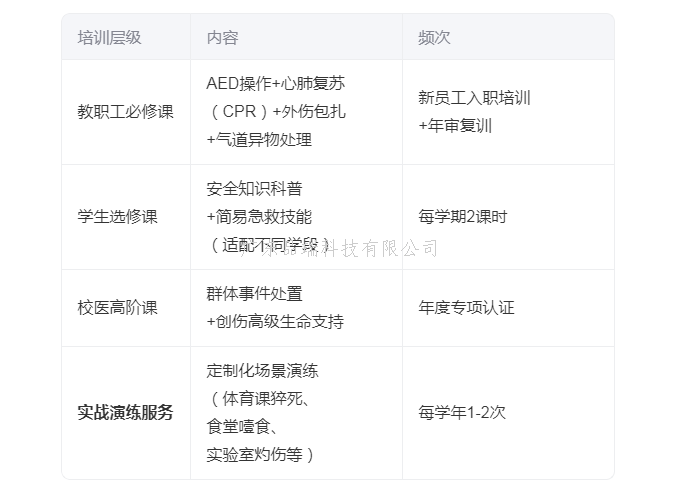Click the 群体事件处置 text line
This screenshot has width=680, height=491.
pos(254,294)
